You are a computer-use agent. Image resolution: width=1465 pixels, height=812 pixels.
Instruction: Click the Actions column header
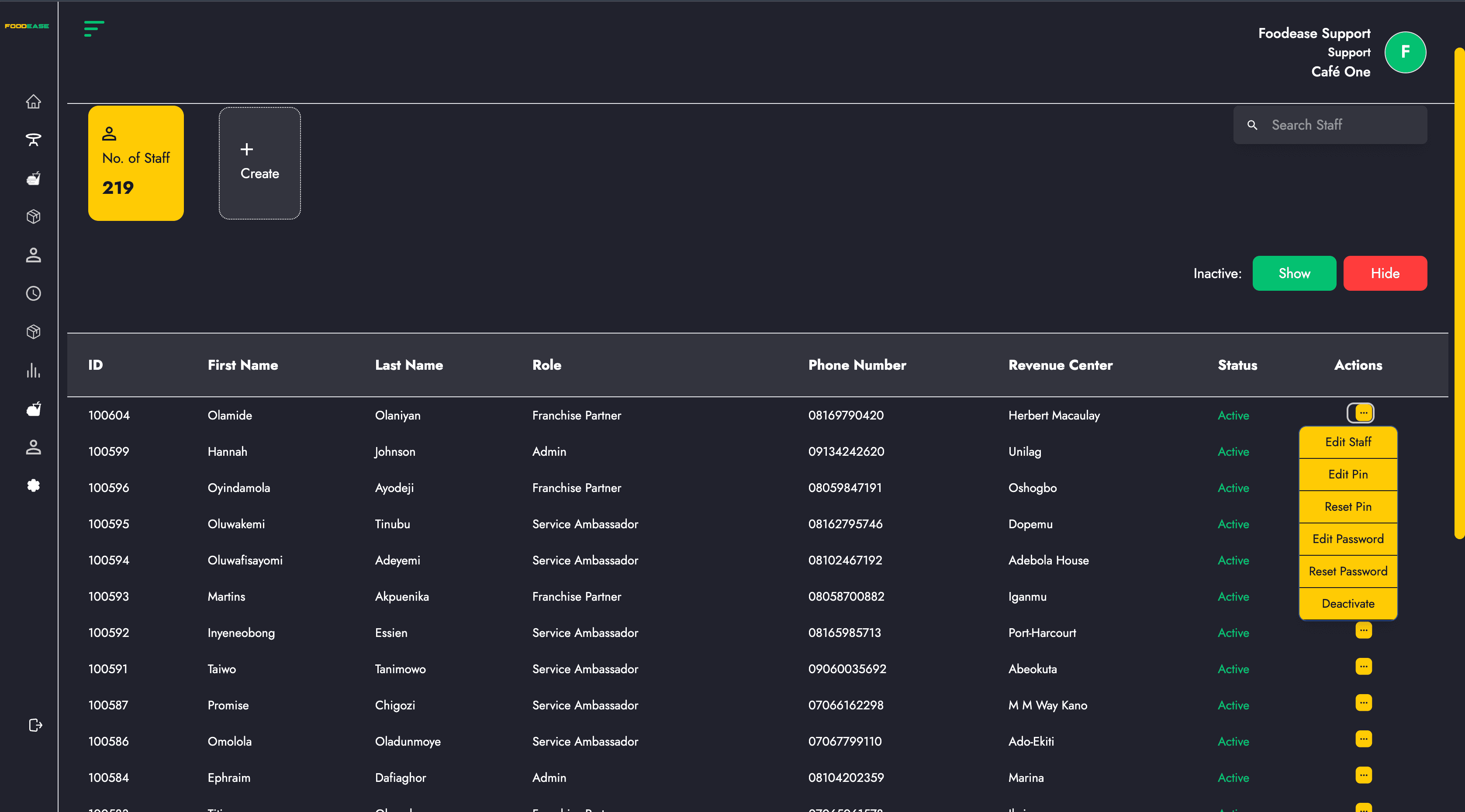click(1358, 365)
